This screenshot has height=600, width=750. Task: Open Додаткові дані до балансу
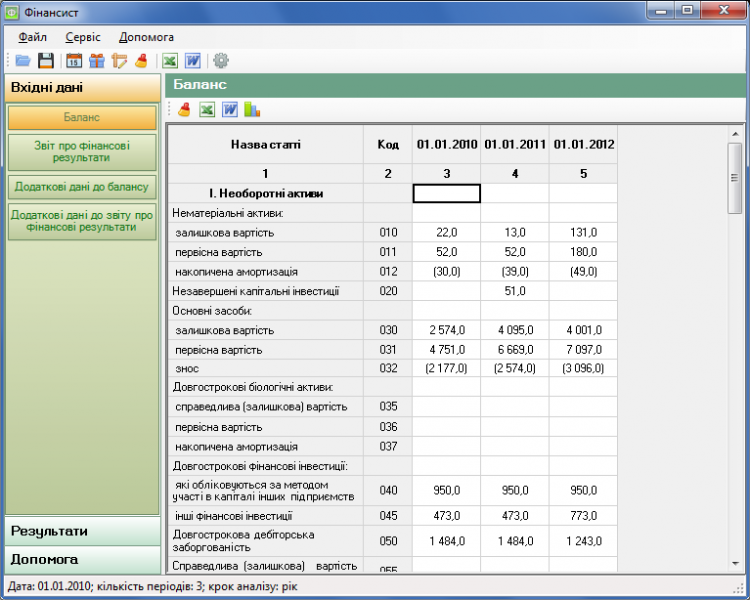point(82,187)
